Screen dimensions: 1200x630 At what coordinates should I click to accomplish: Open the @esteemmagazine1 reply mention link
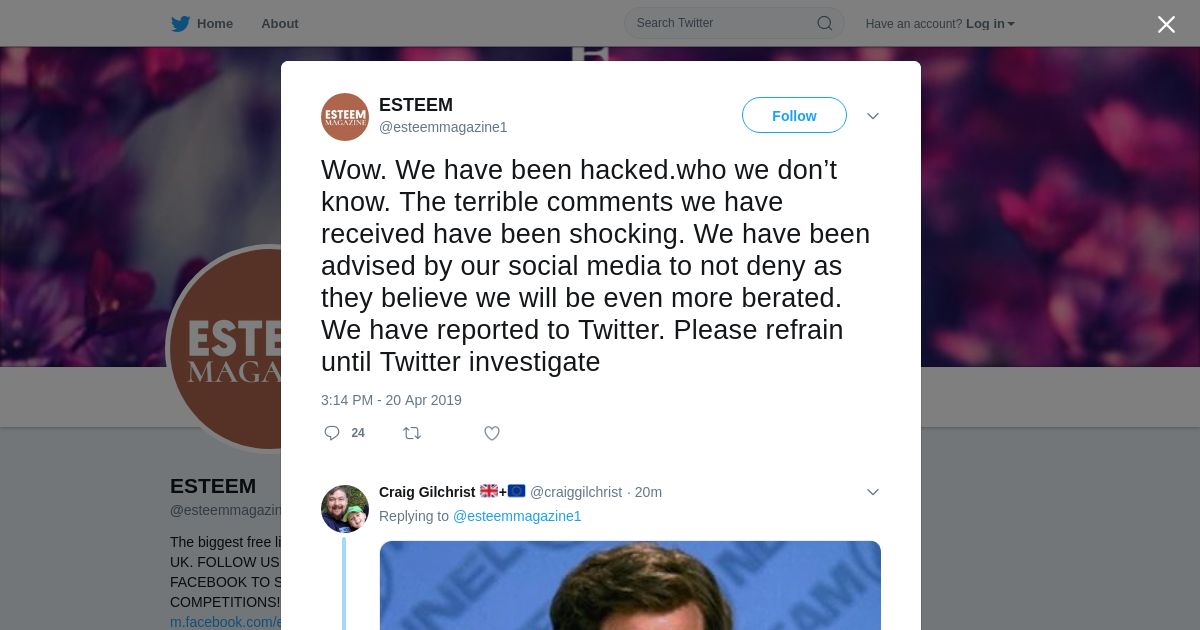[517, 516]
